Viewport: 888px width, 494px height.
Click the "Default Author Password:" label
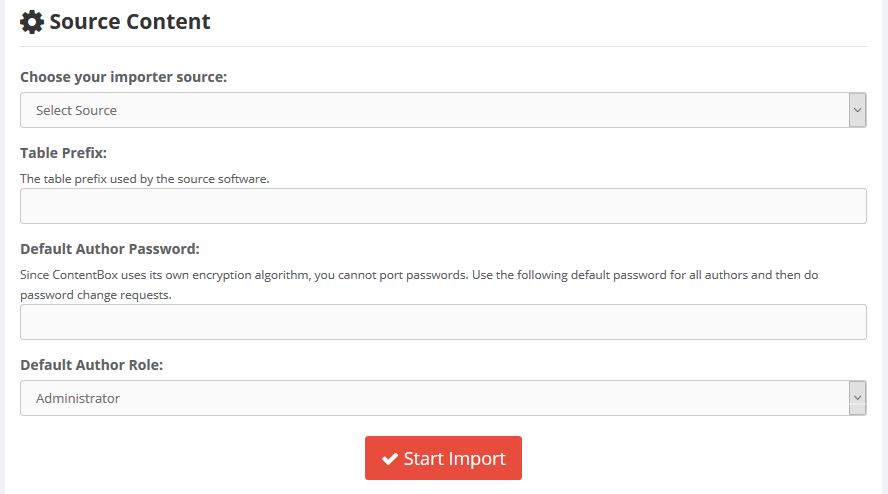(110, 249)
